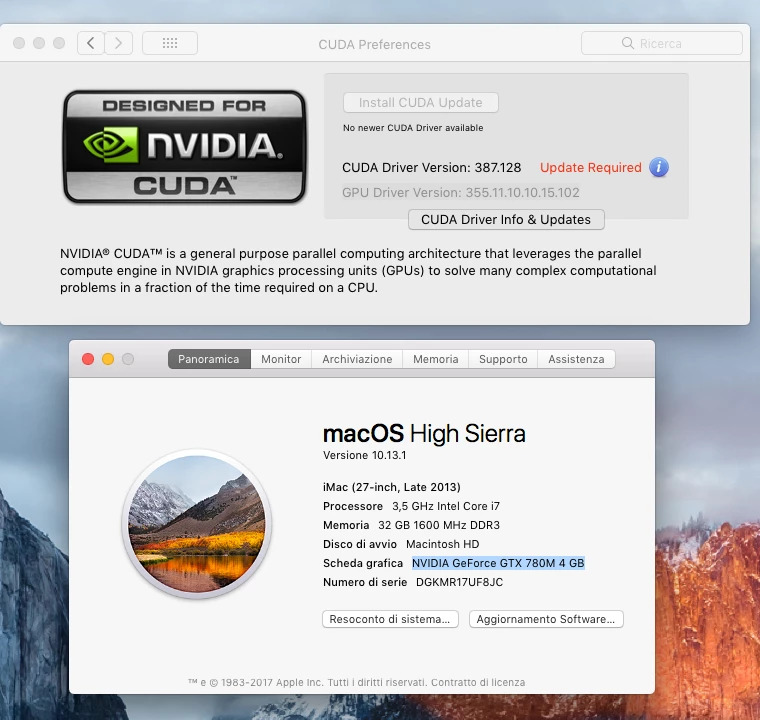Click the blue info icon beside Update Required
This screenshot has width=760, height=720.
point(659,167)
